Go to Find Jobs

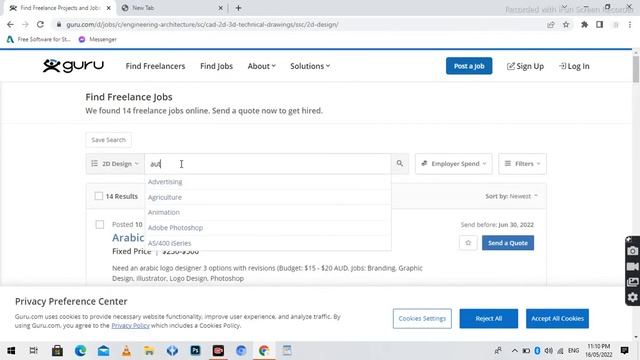[216, 66]
